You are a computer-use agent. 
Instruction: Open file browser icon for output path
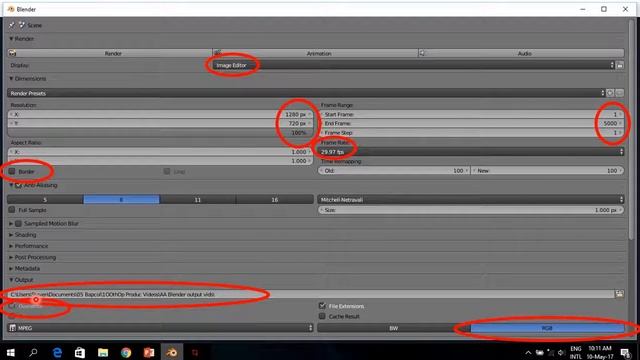(620, 294)
